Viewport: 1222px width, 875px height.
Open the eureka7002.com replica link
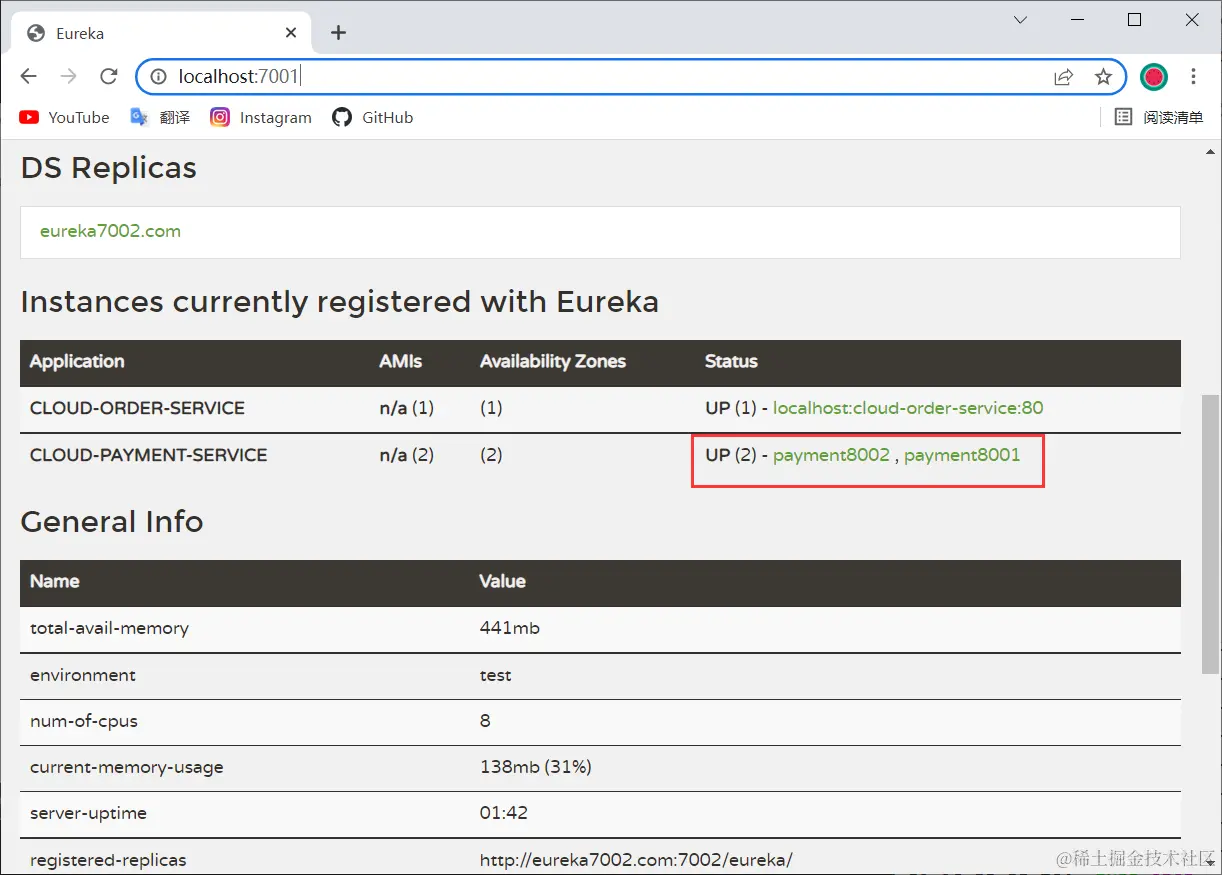point(110,231)
